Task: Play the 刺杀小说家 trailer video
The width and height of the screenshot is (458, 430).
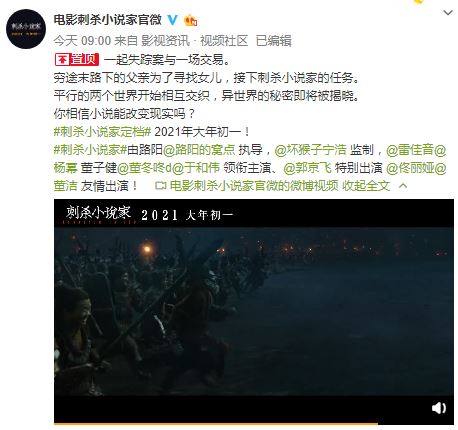Action: 254,311
